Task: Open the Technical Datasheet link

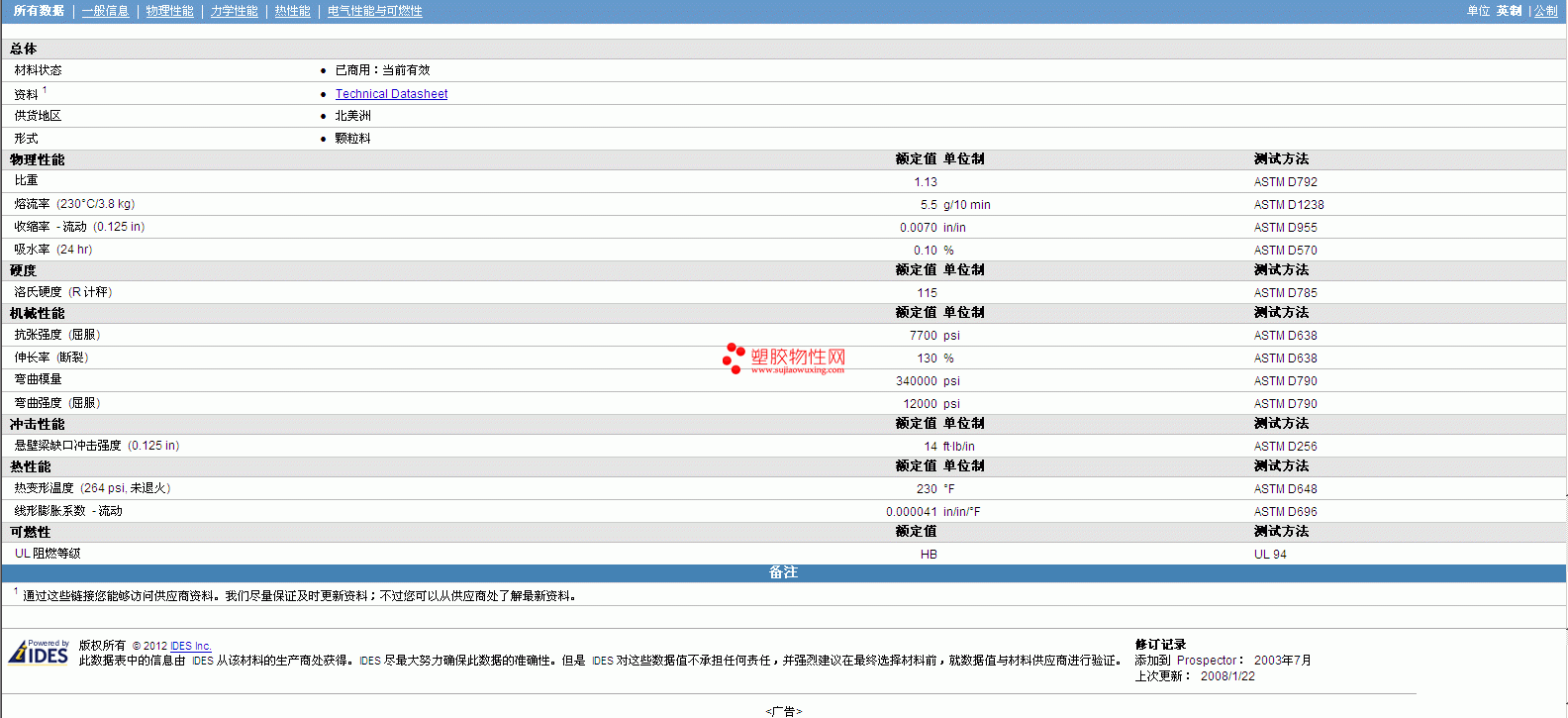Action: click(x=391, y=94)
